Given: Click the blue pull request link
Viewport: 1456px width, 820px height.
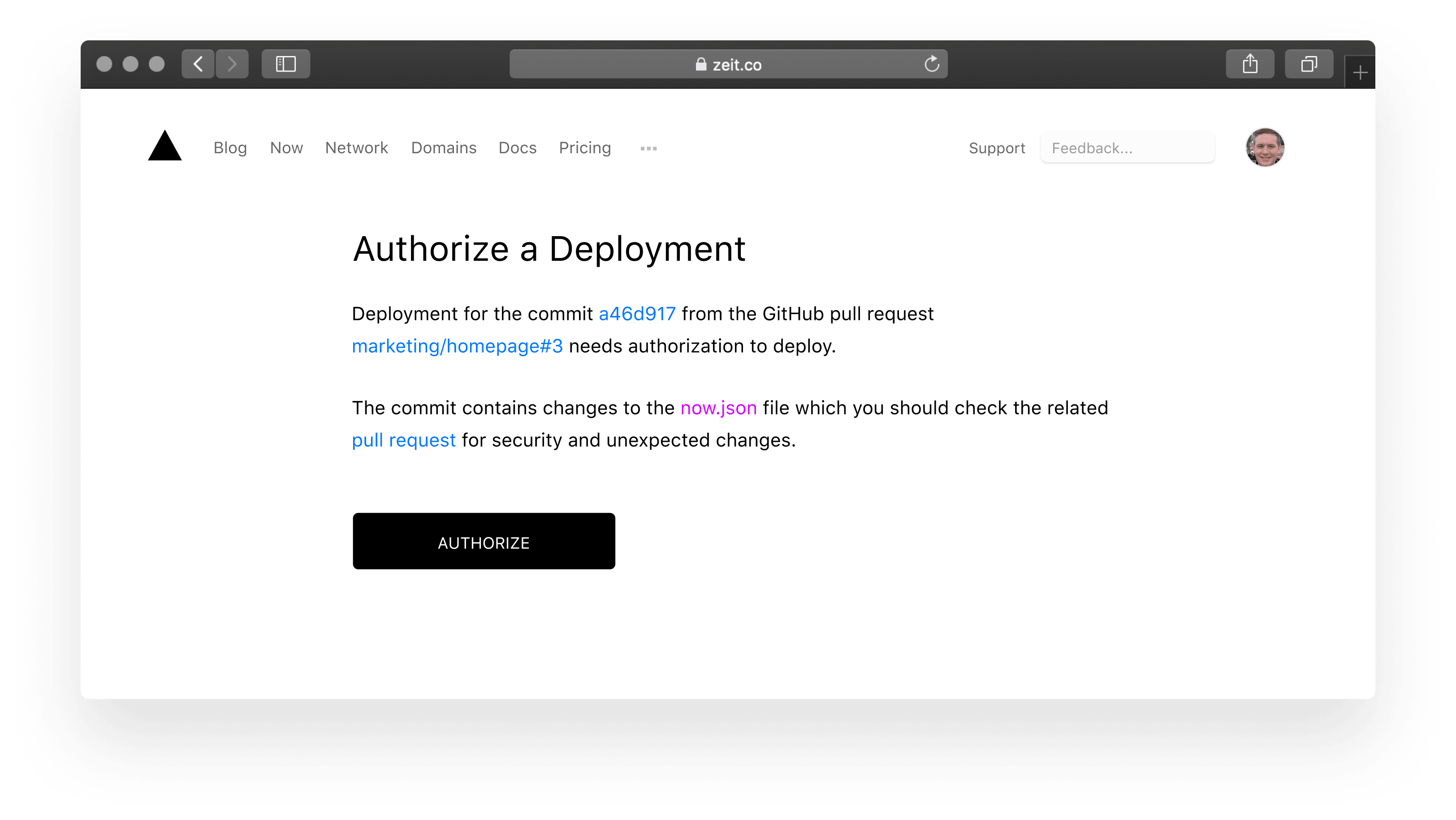Looking at the screenshot, I should (404, 440).
